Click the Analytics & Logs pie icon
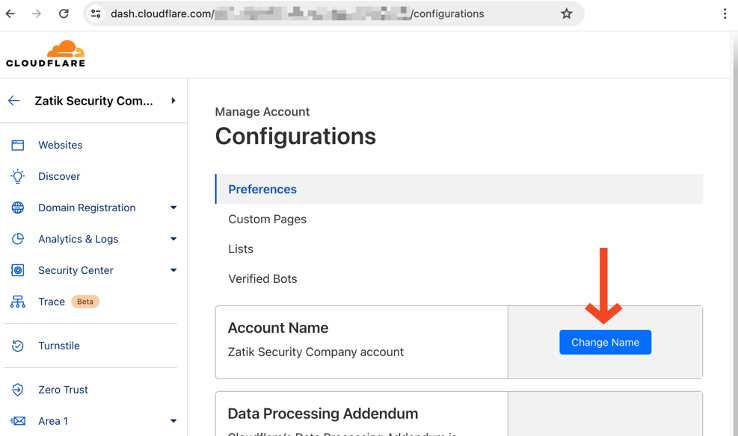 tap(17, 239)
